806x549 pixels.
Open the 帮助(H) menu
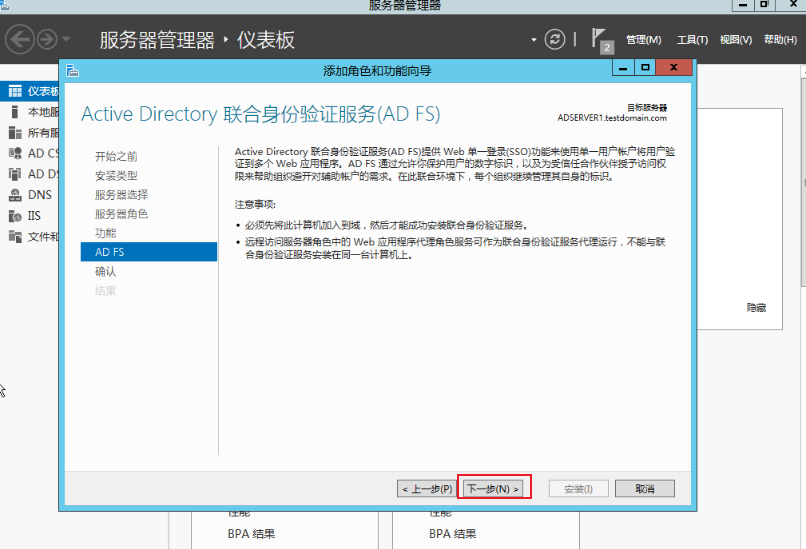pos(780,40)
